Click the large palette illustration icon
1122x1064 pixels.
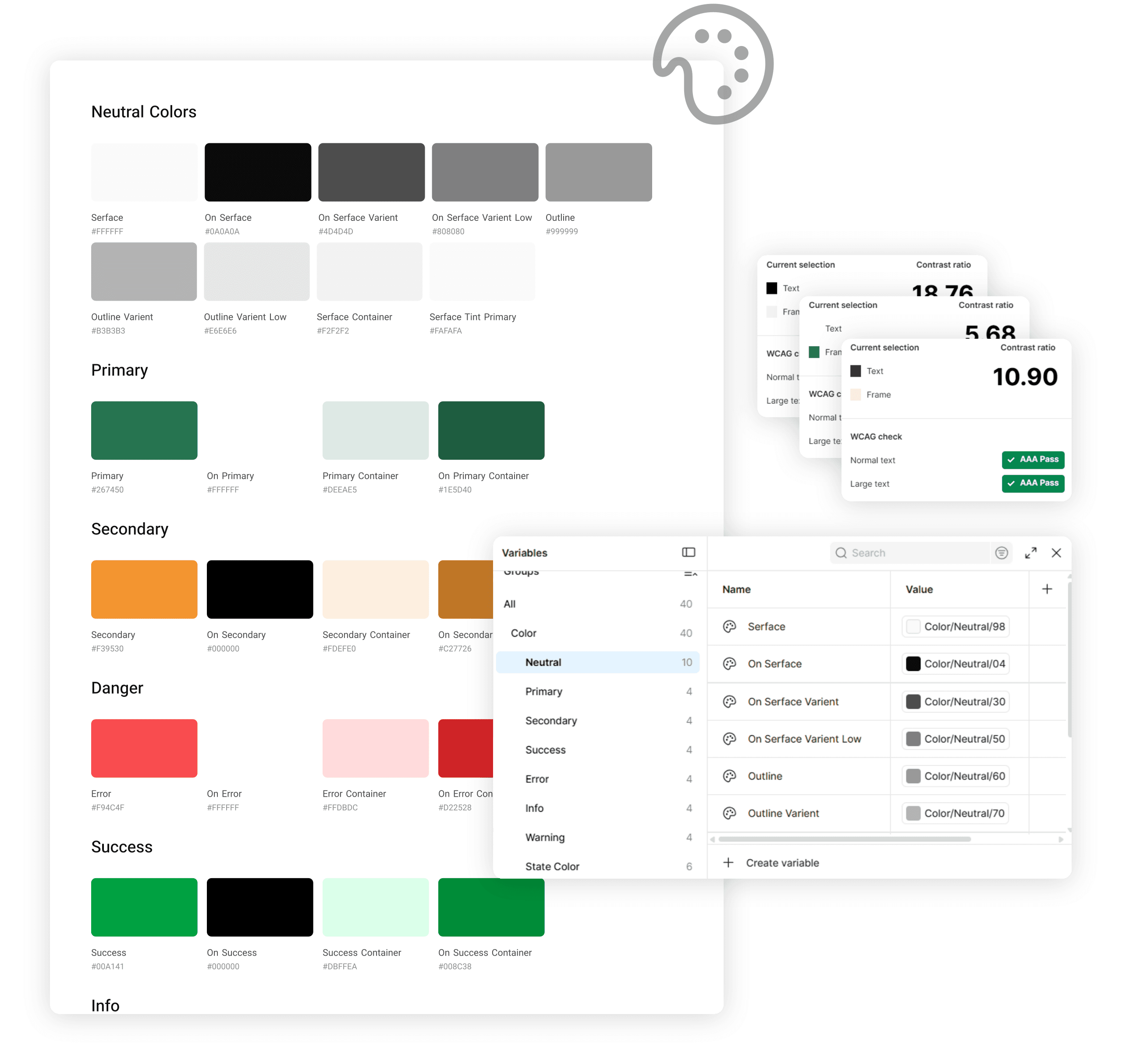coord(713,64)
